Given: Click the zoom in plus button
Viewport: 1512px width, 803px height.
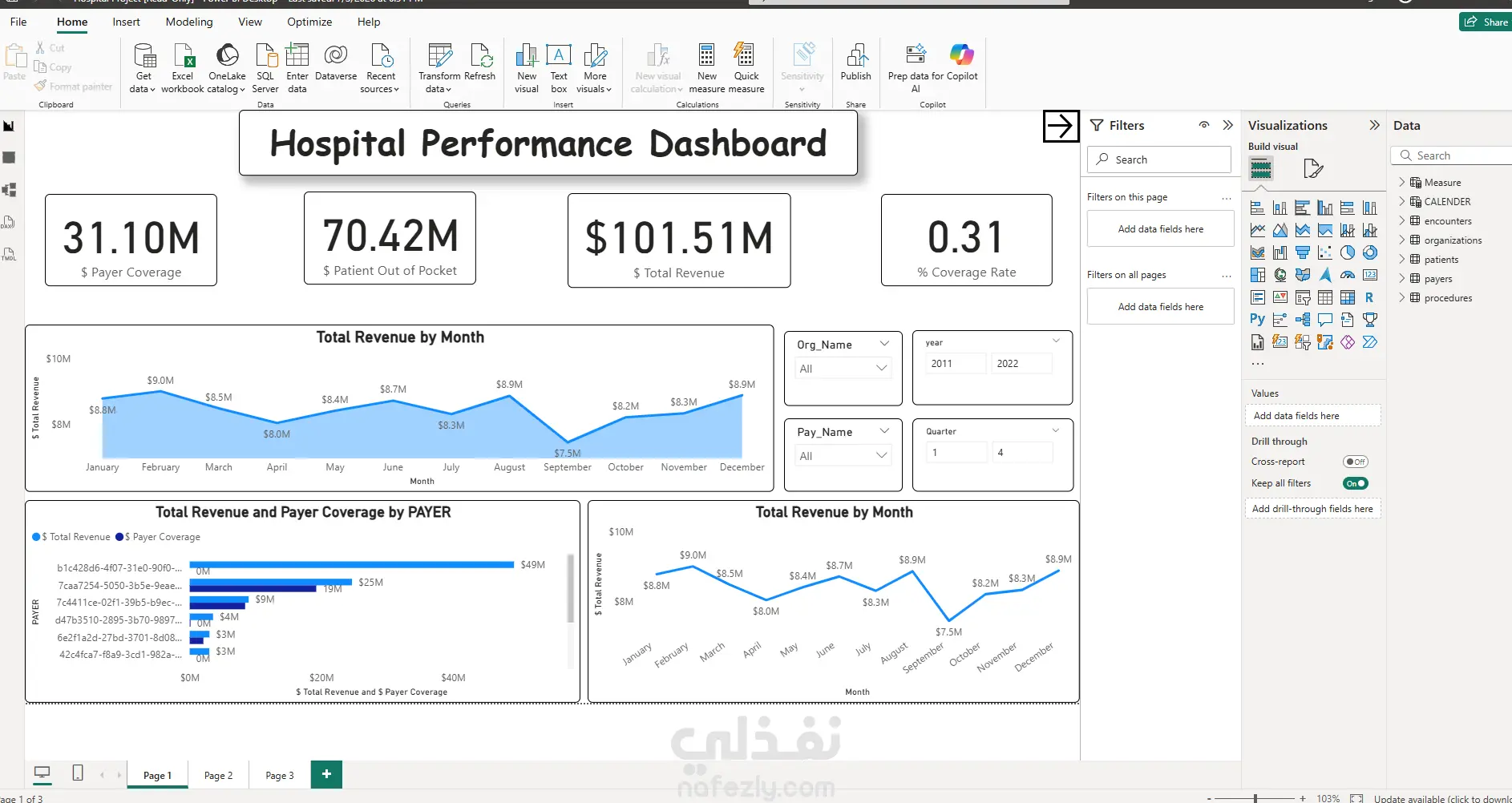Looking at the screenshot, I should tap(1303, 798).
